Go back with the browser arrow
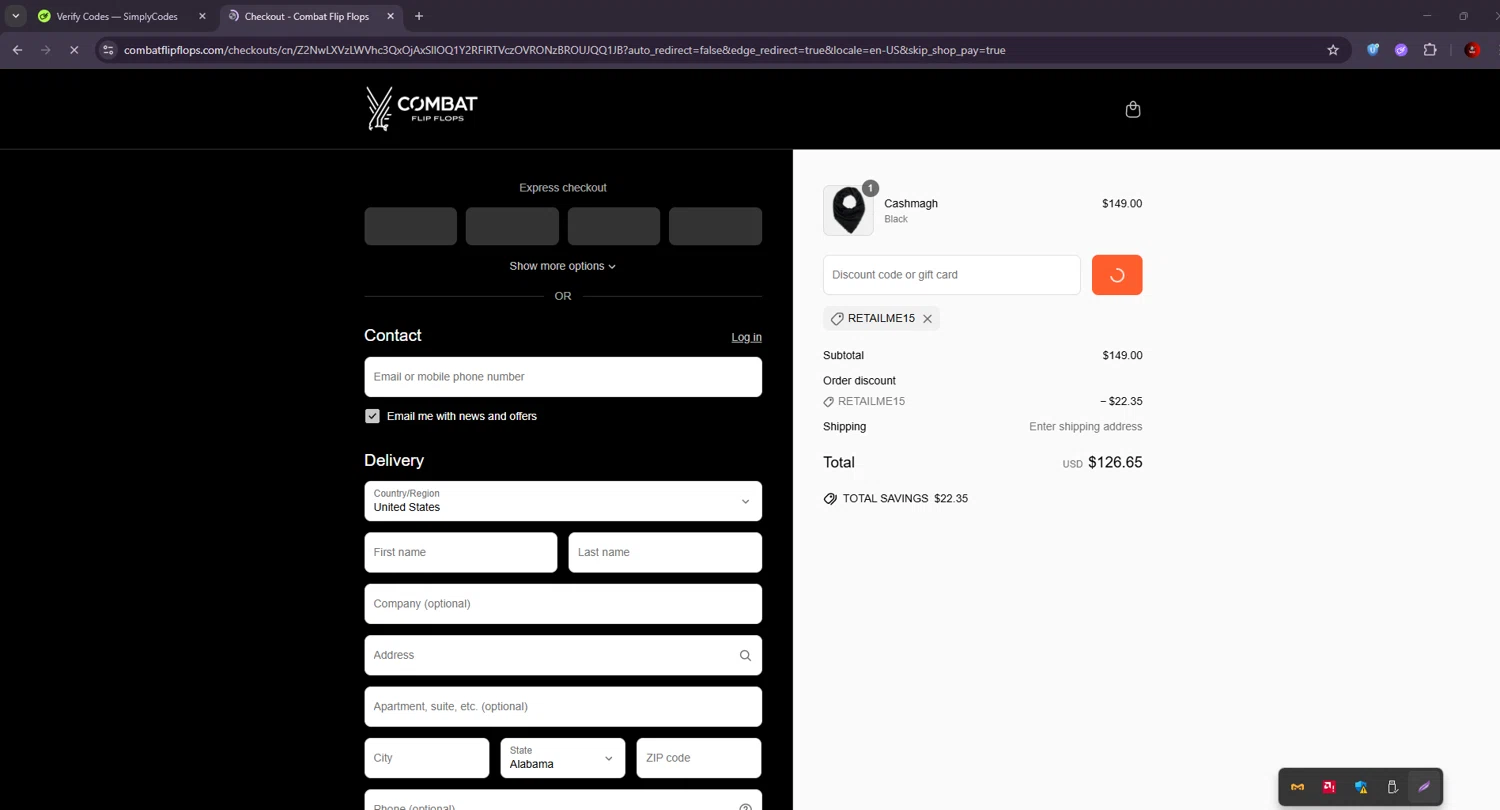1500x810 pixels. click(17, 50)
